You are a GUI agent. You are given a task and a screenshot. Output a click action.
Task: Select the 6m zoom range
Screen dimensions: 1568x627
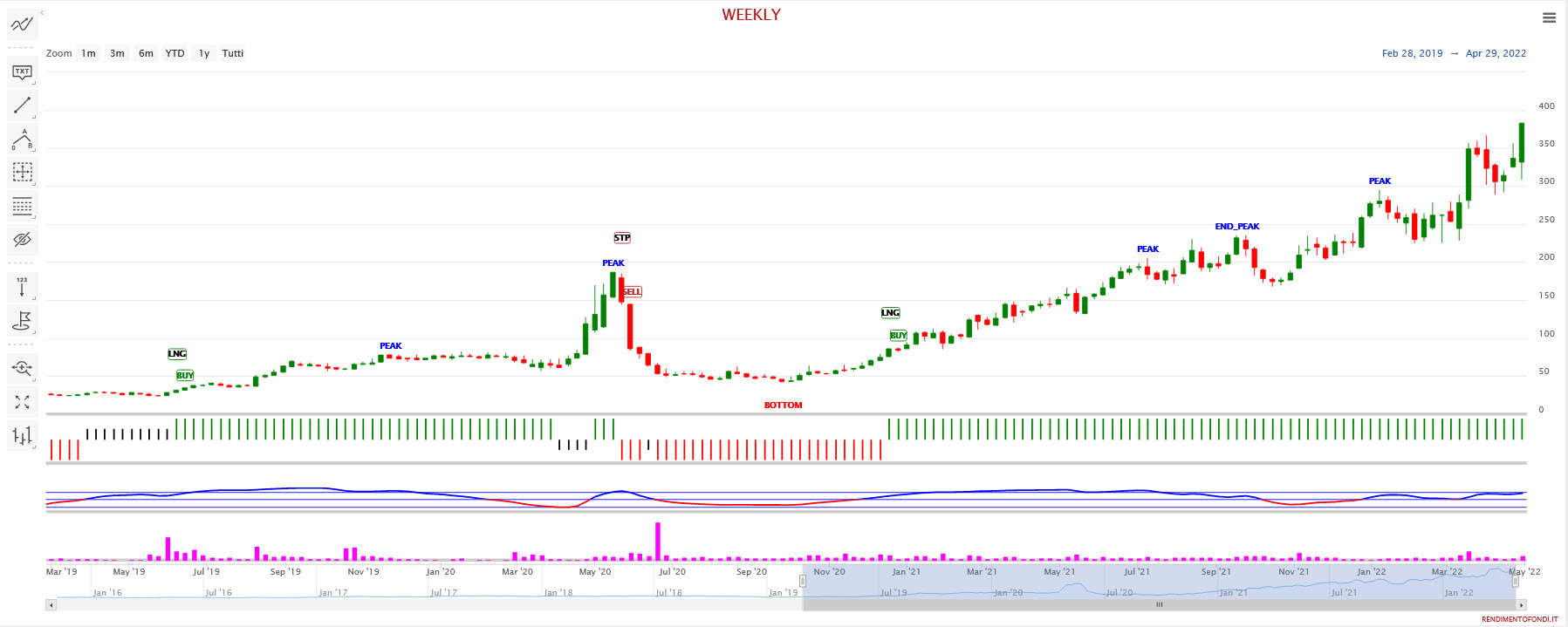146,53
